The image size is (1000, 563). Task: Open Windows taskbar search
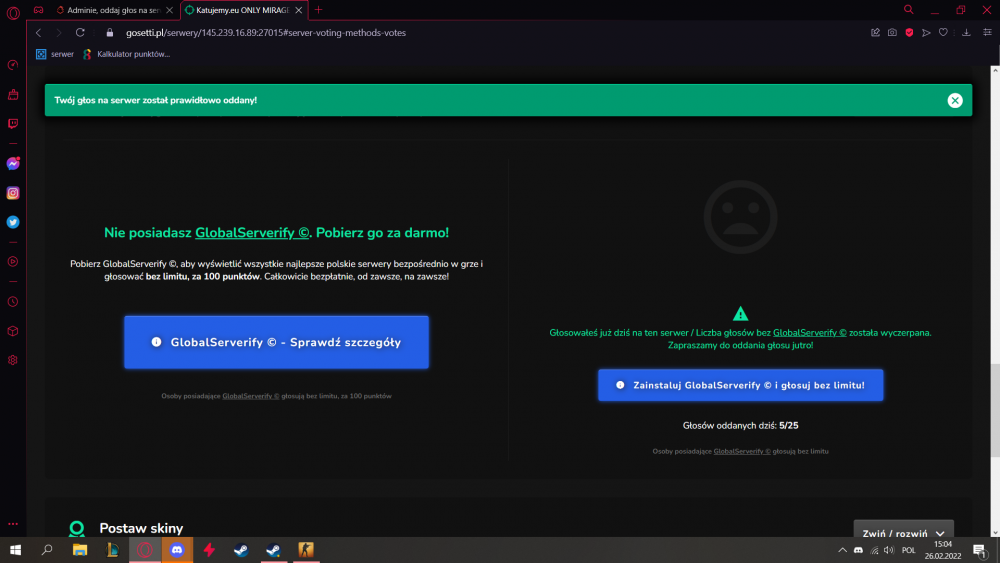(x=47, y=550)
